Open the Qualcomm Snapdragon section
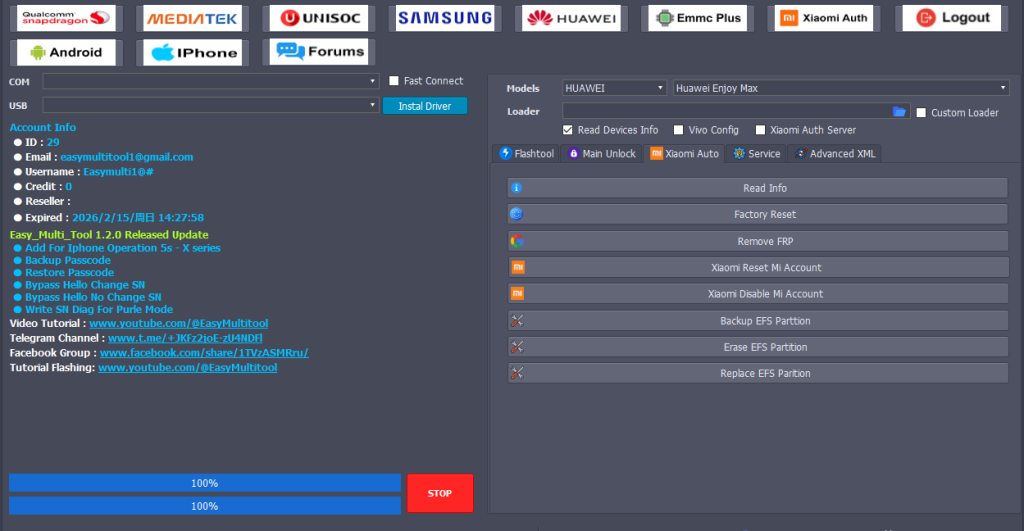 [66, 18]
